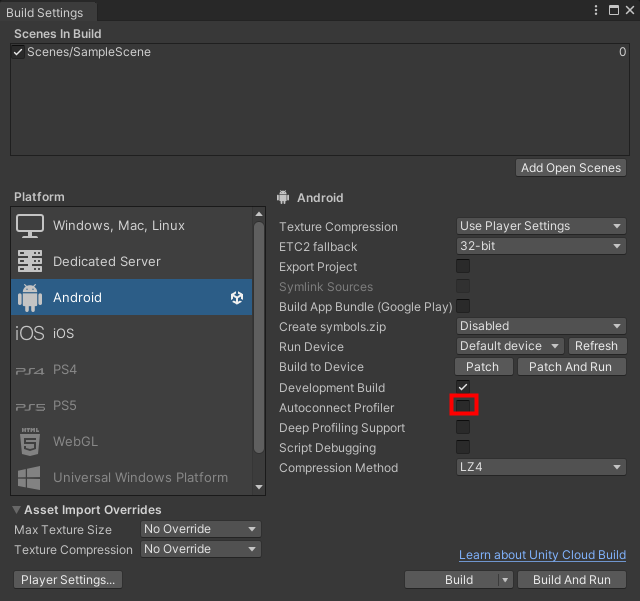This screenshot has height=601, width=640.
Task: Enable Autoconnect Profiler checkbox
Action: [x=463, y=406]
